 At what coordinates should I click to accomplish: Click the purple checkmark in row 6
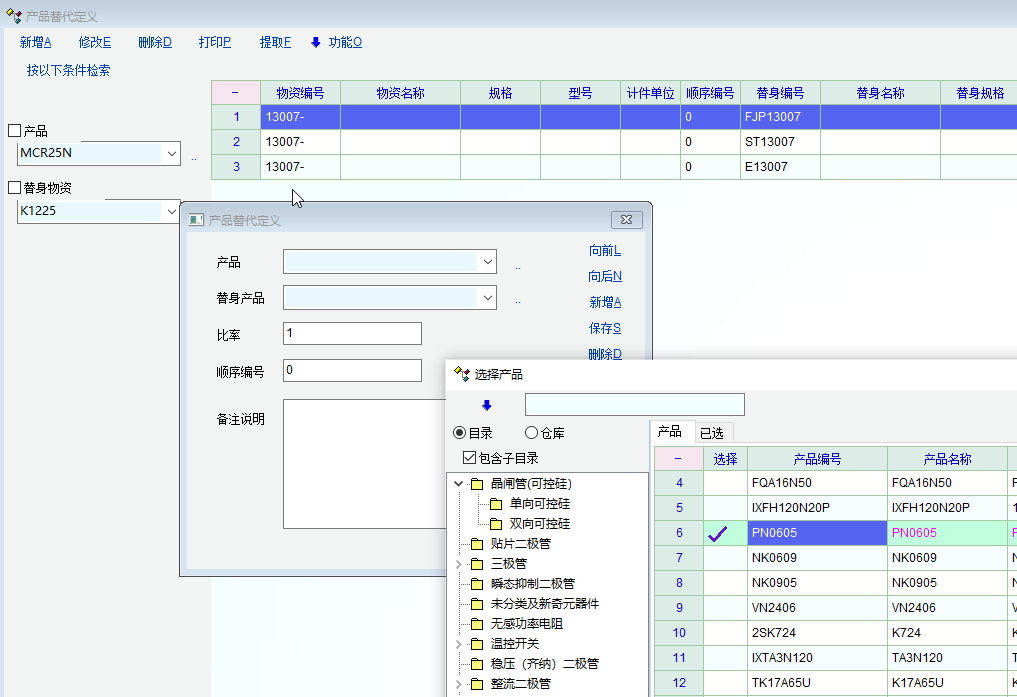[x=718, y=534]
